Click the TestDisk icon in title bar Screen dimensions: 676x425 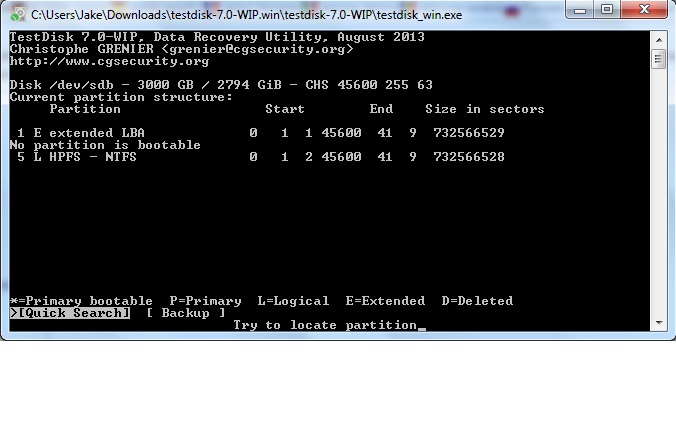(x=18, y=14)
